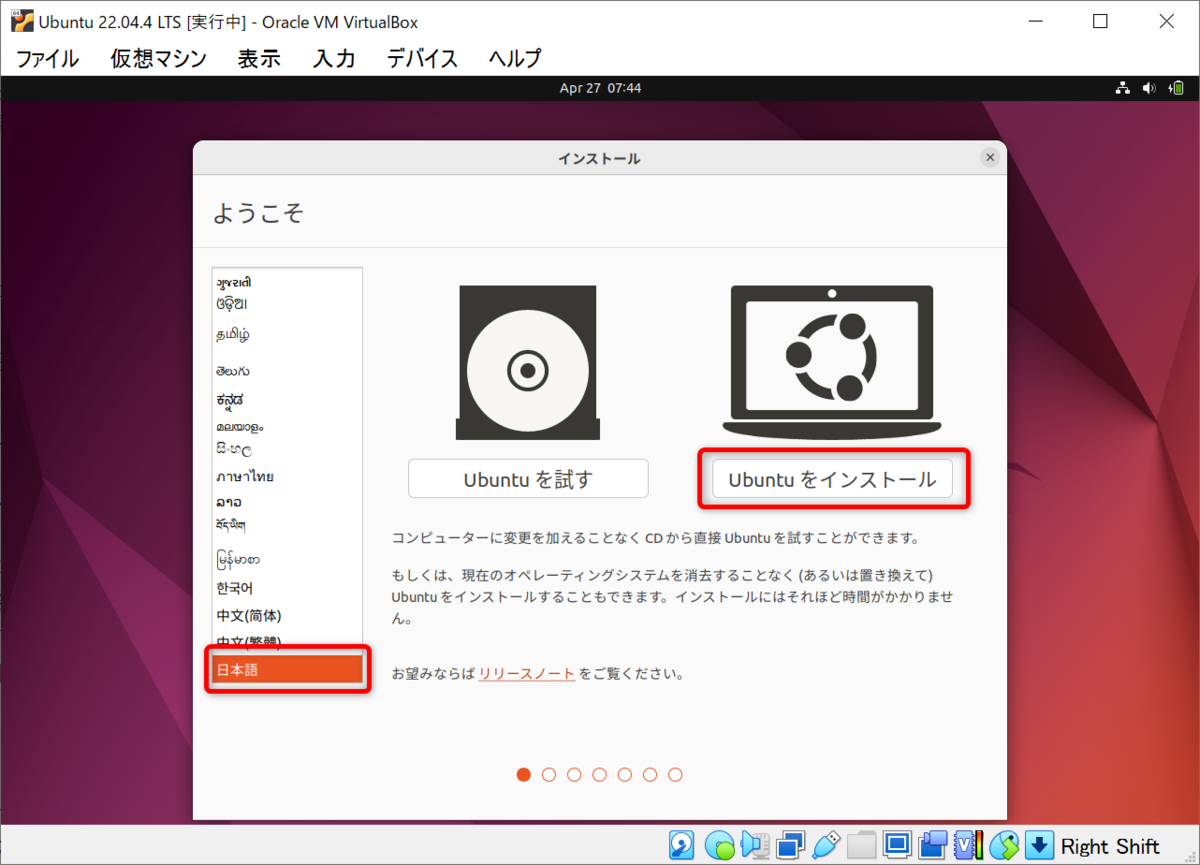Click the CPU virtualization indicator icon
Image resolution: width=1200 pixels, height=865 pixels.
[969, 846]
